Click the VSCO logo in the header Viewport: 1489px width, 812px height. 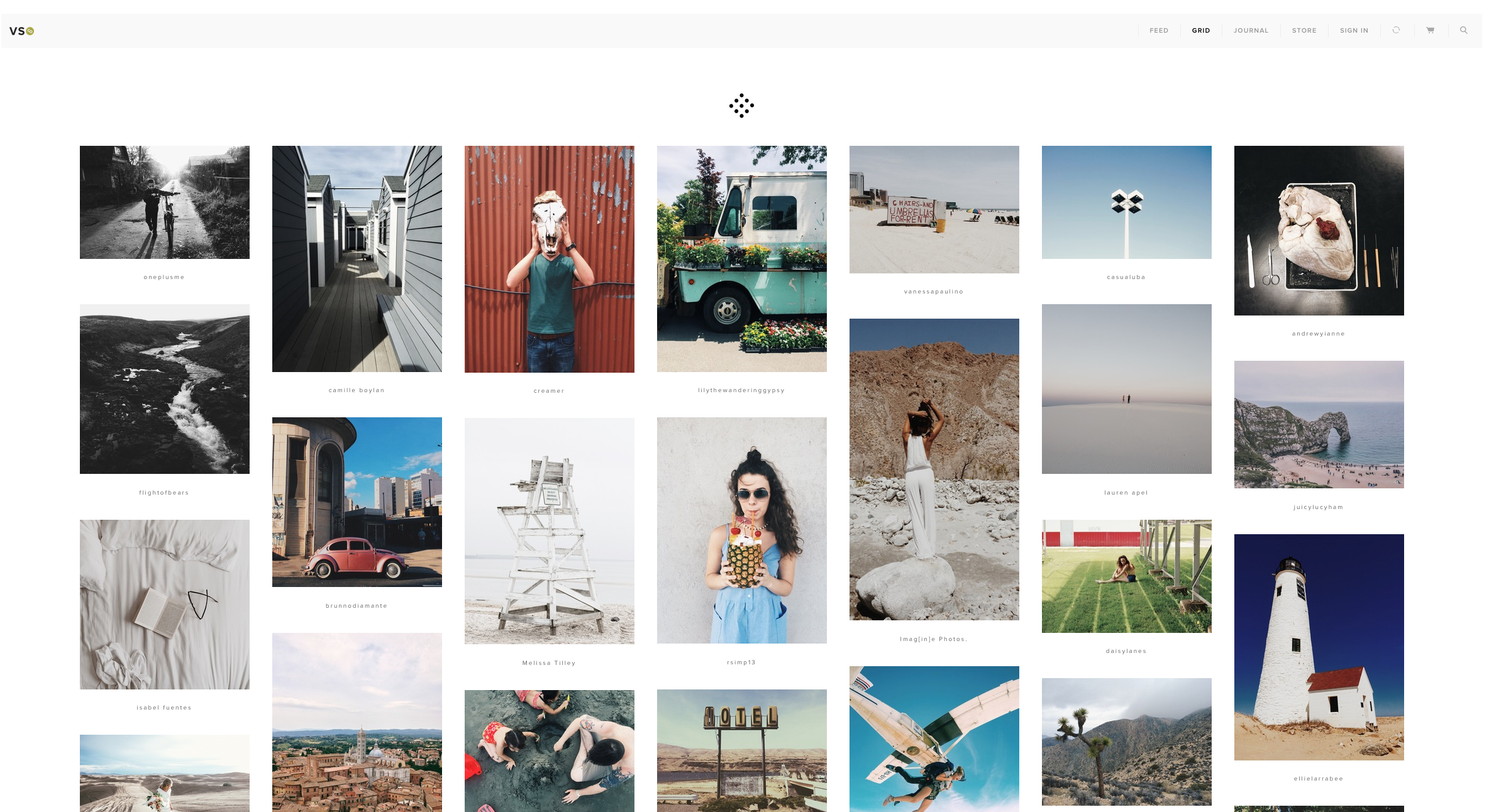(x=21, y=31)
